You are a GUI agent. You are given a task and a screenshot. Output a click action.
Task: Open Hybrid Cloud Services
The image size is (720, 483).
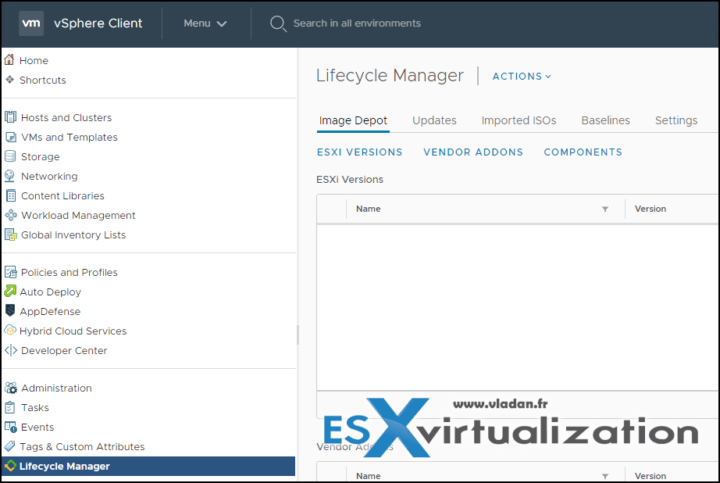click(x=73, y=331)
